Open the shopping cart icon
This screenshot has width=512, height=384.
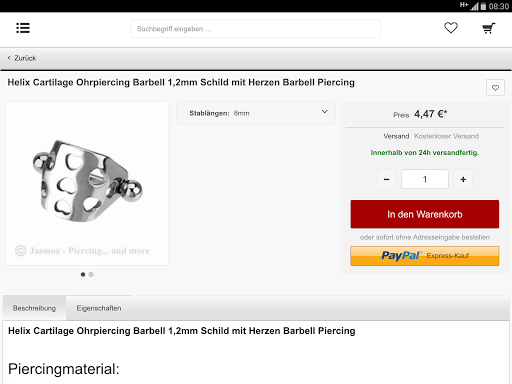click(489, 28)
